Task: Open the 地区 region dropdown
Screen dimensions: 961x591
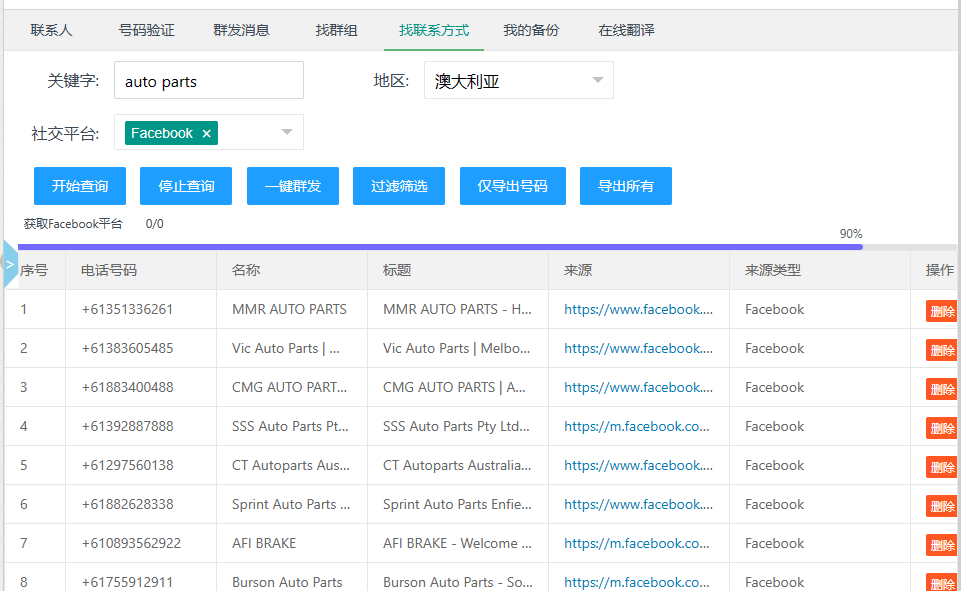Action: (x=518, y=80)
